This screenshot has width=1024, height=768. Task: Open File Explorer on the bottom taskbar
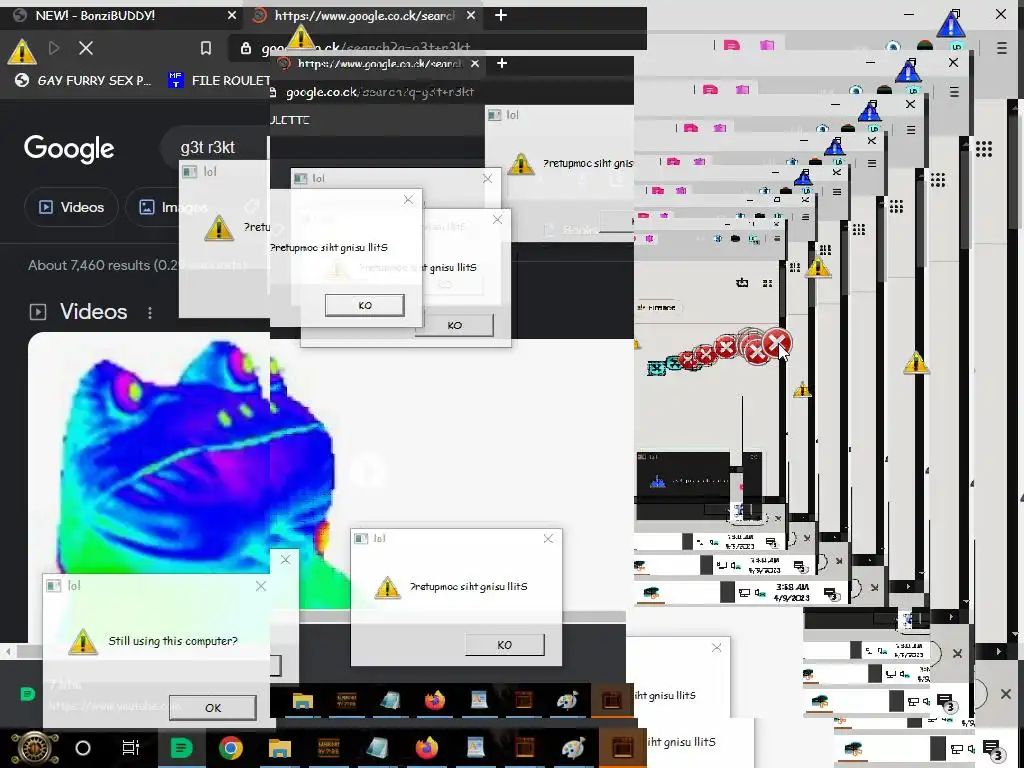(280, 748)
